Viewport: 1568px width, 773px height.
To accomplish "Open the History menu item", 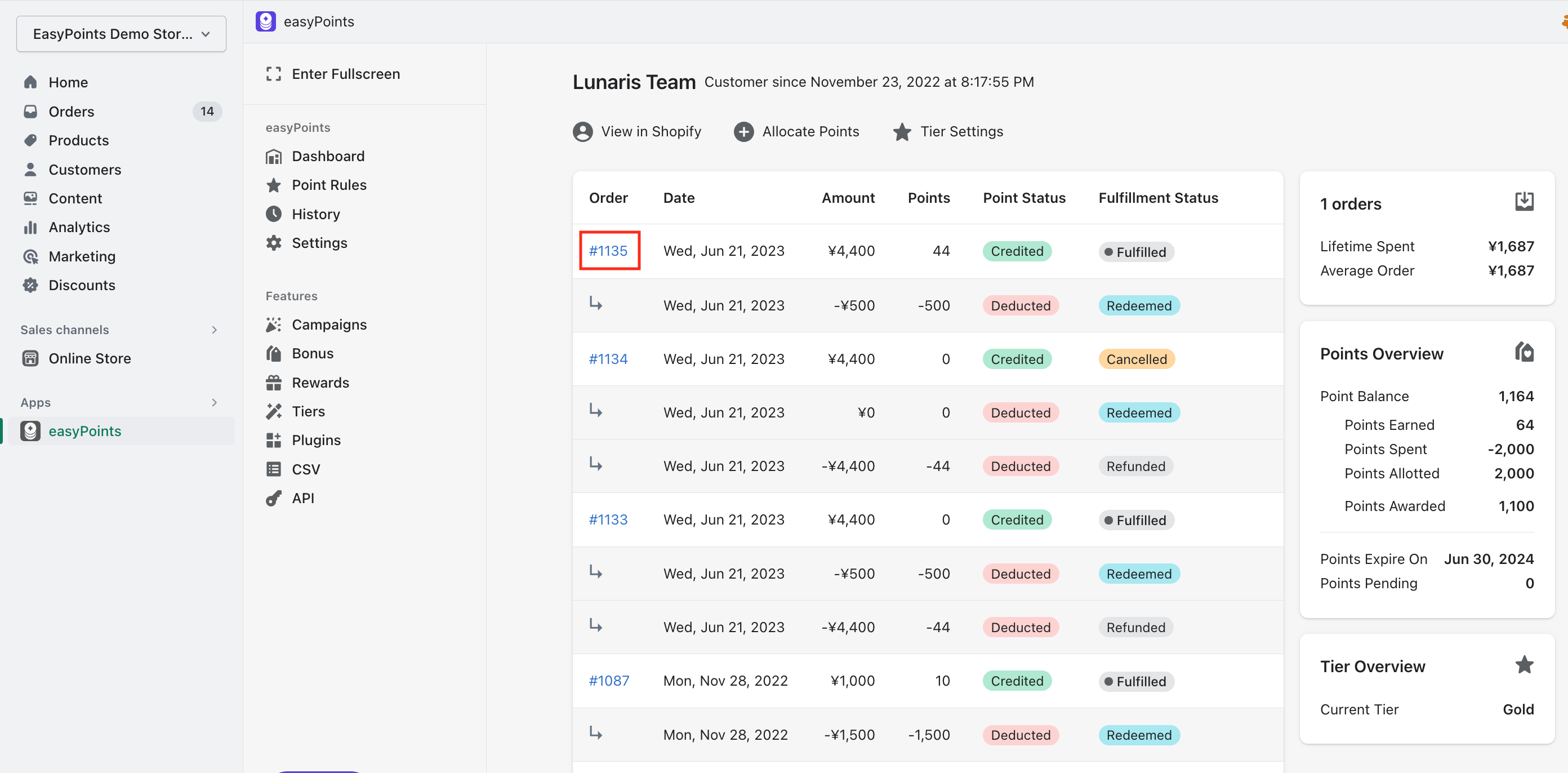I will click(x=315, y=214).
